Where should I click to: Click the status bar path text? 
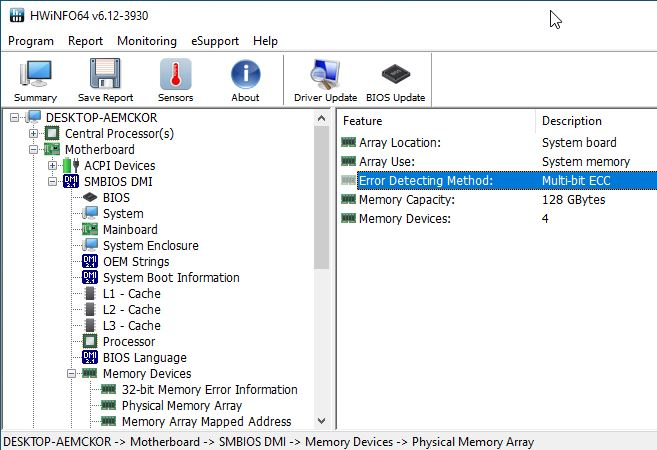point(269,442)
